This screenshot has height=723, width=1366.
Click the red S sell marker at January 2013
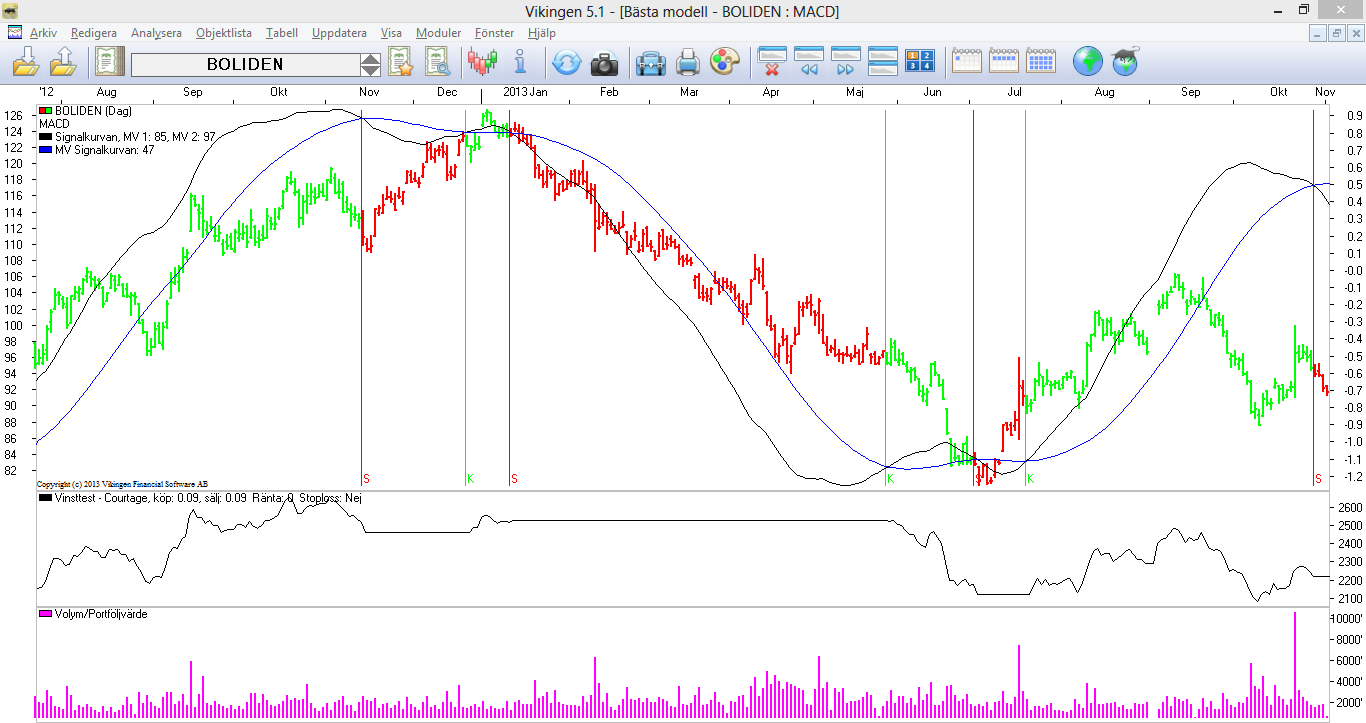pos(514,479)
